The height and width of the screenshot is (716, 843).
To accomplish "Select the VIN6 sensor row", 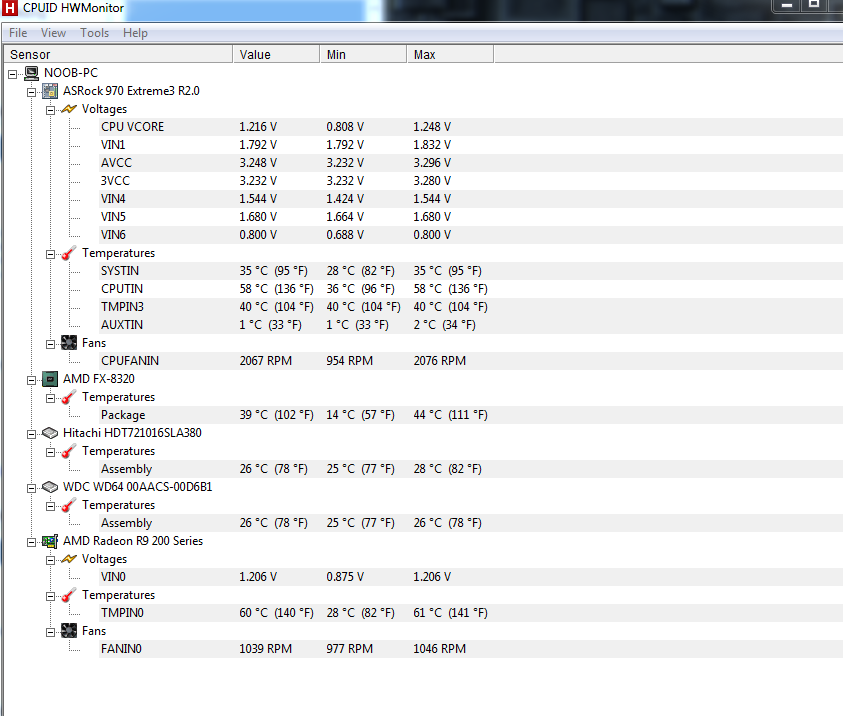I will point(471,235).
